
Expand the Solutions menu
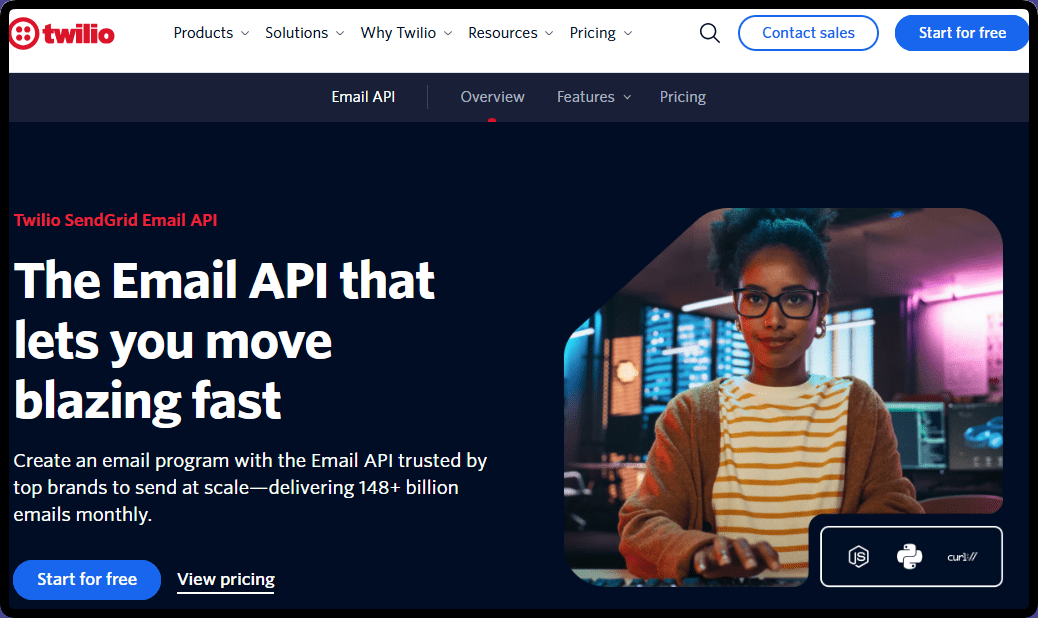click(305, 33)
